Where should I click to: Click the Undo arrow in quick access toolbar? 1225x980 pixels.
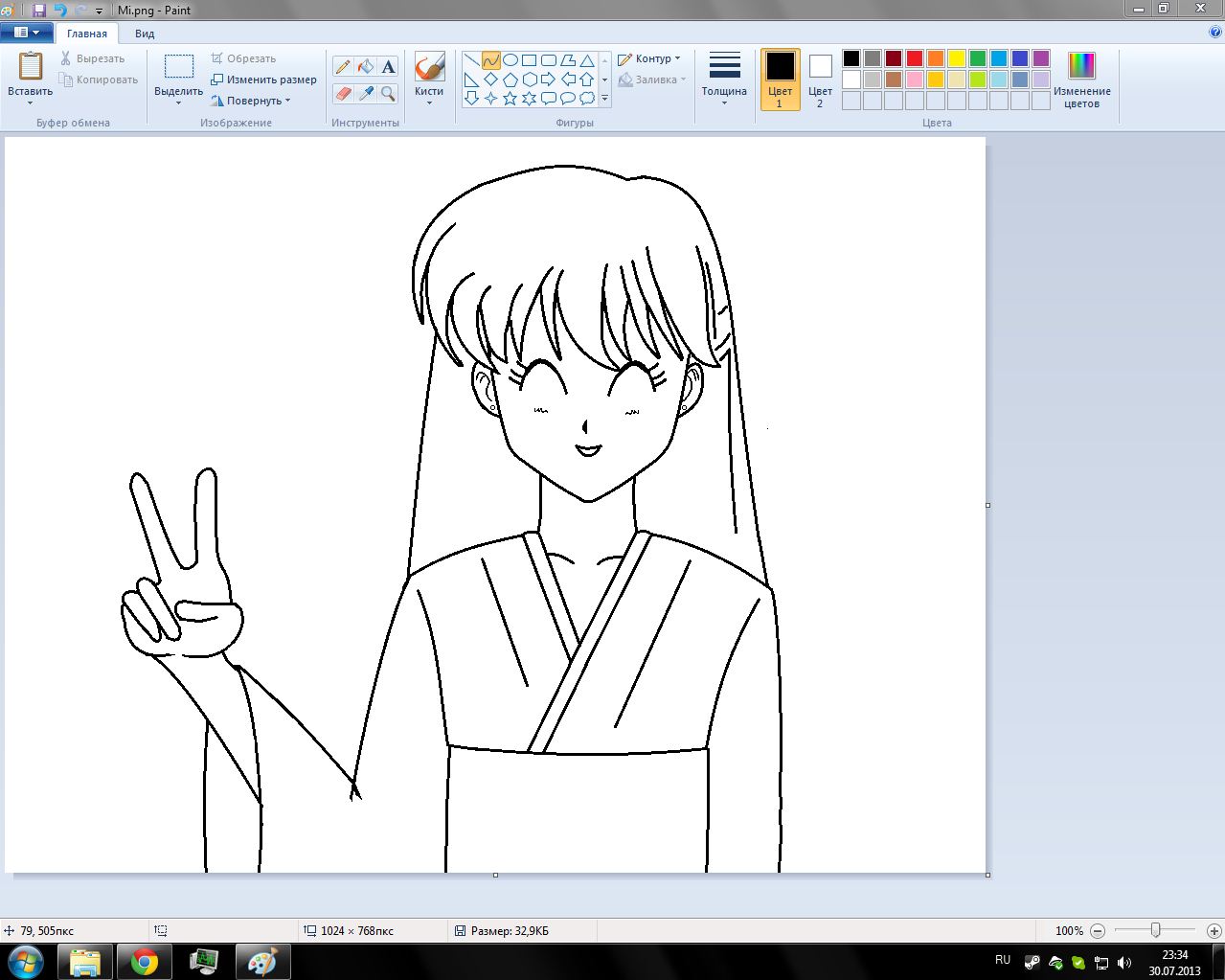60,10
